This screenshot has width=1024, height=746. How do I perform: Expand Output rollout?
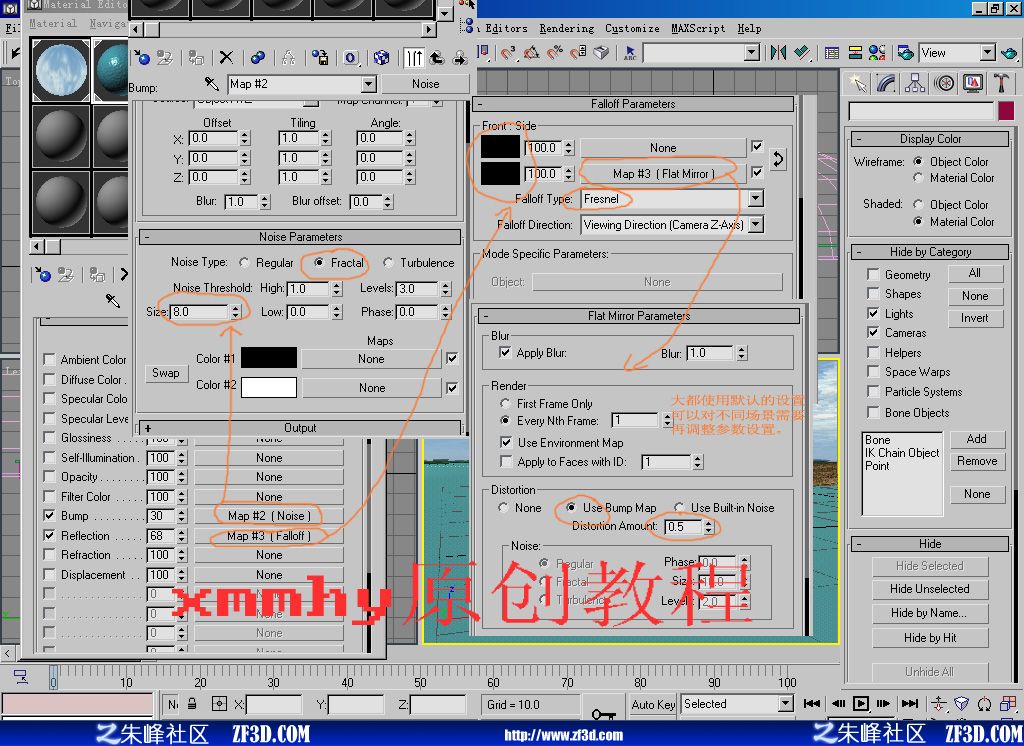(300, 428)
